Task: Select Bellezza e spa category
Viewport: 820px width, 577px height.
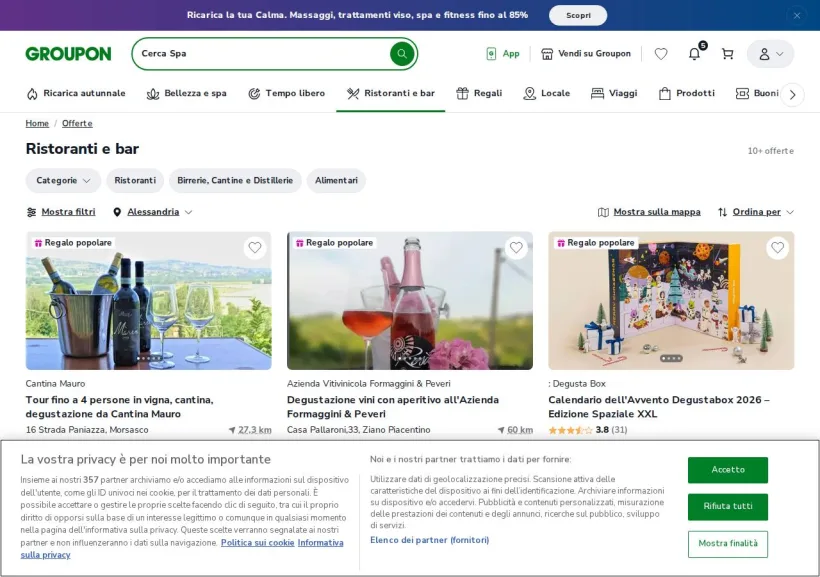Action: pyautogui.click(x=187, y=93)
